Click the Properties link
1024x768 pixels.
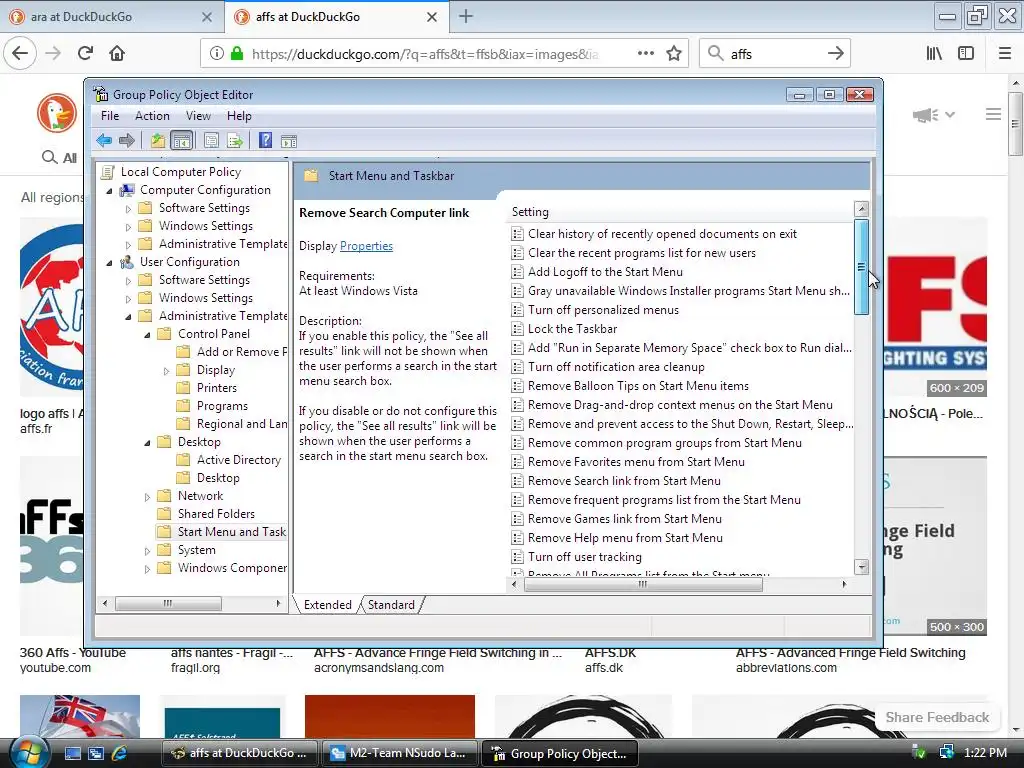[366, 246]
